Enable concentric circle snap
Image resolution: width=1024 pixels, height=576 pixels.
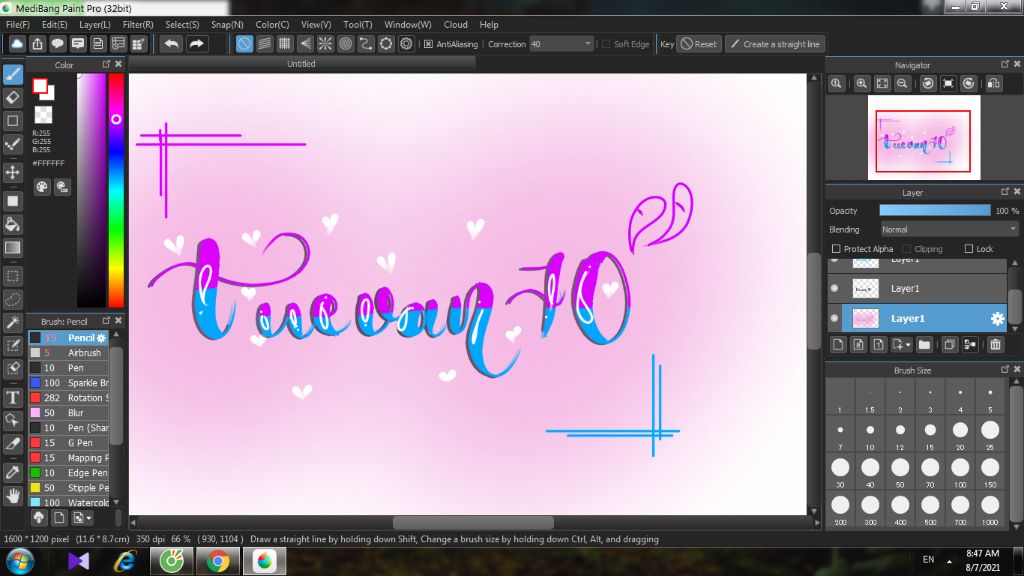pyautogui.click(x=345, y=44)
